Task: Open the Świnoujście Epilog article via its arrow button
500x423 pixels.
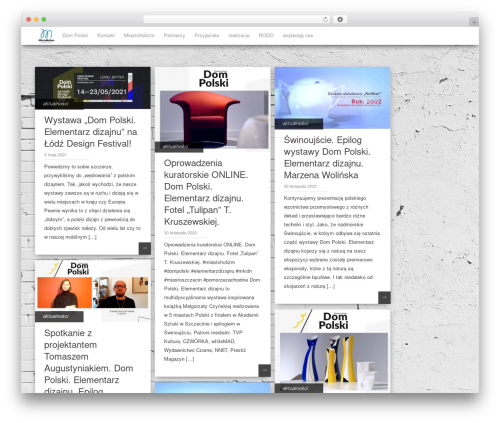Action: [384, 297]
